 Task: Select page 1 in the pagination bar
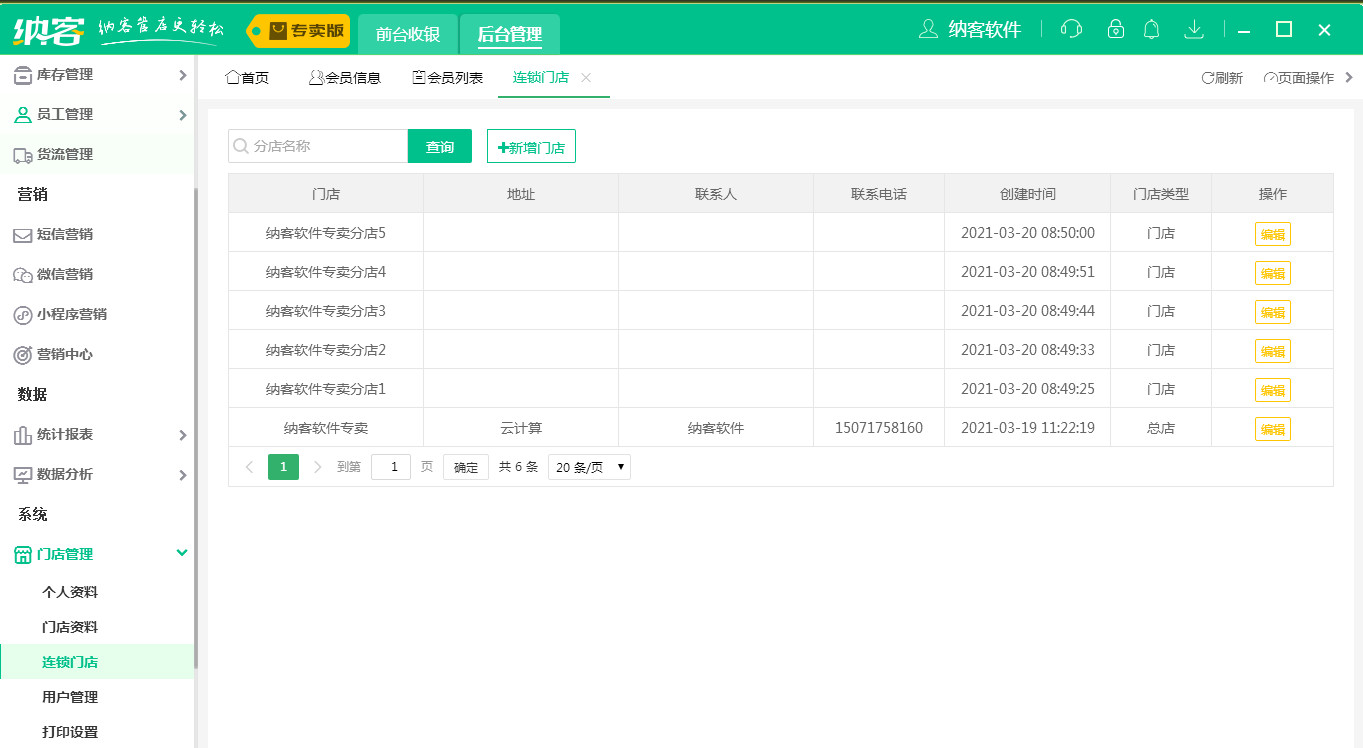coord(283,466)
